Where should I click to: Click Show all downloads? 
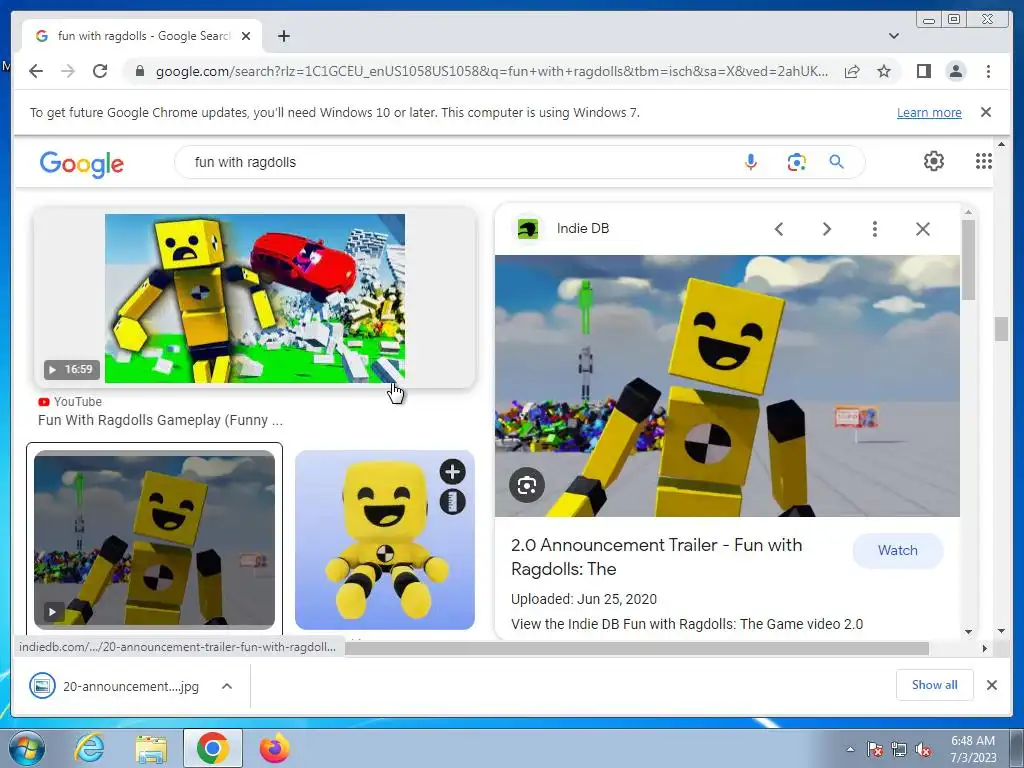935,685
